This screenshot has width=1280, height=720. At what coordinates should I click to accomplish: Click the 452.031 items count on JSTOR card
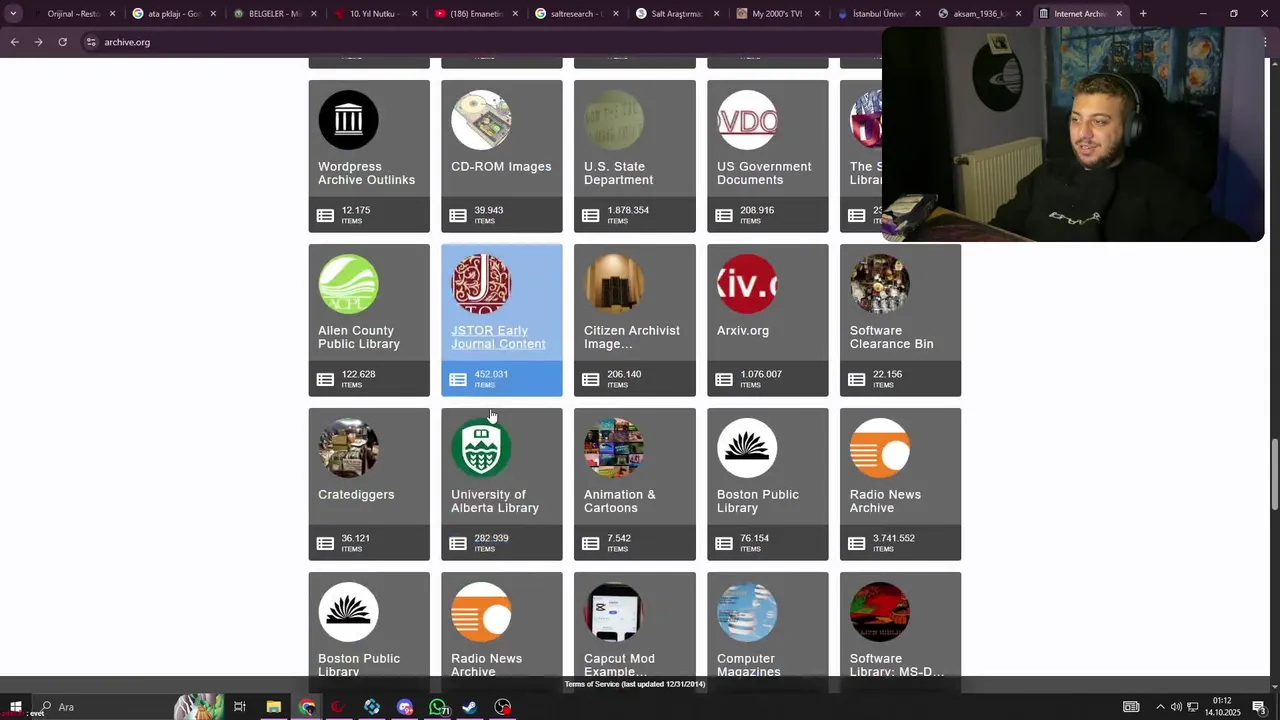(491, 374)
